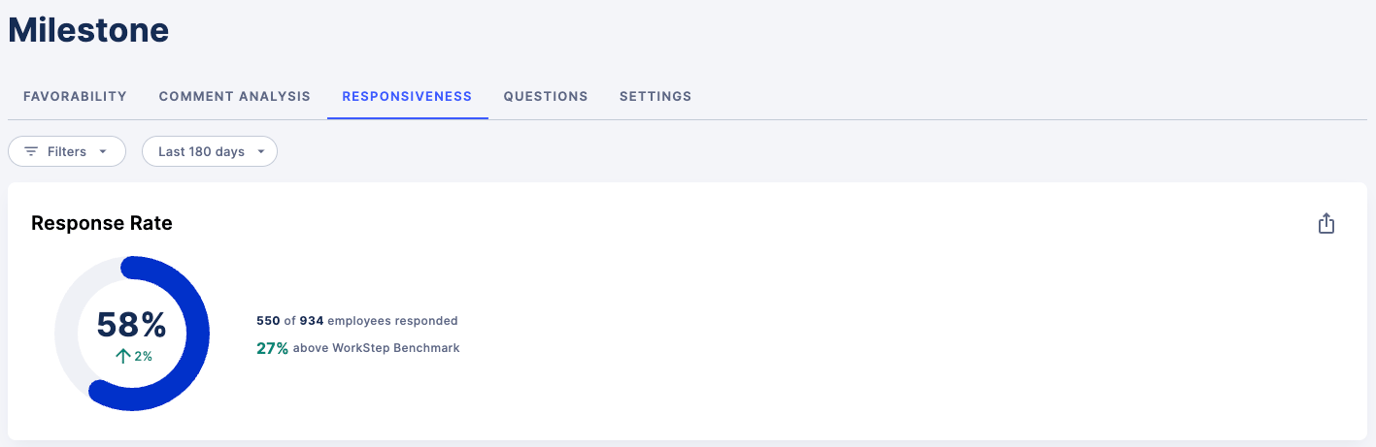The height and width of the screenshot is (447, 1376).
Task: Click the green upward arrow trend icon
Action: coord(123,356)
